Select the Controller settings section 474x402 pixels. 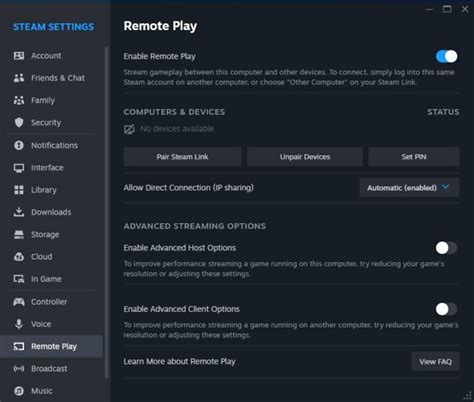pos(52,302)
